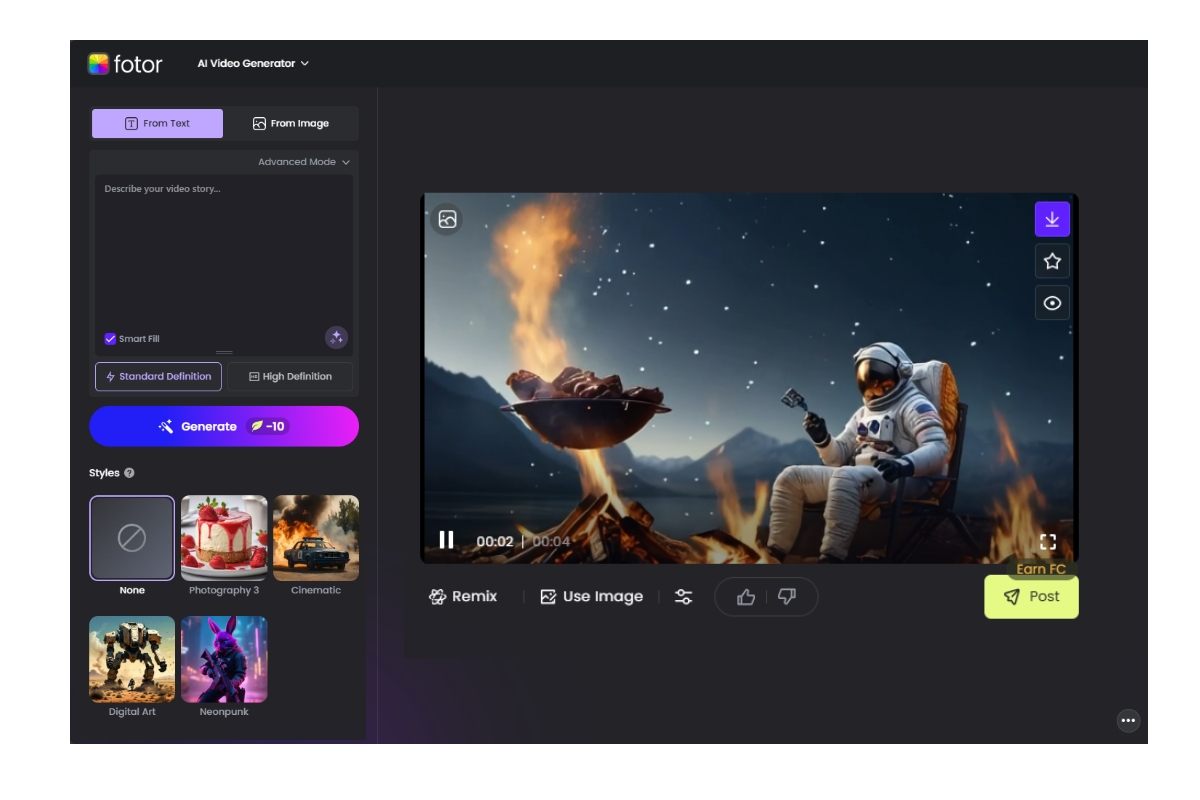Click the drag handle below the description box
Image resolution: width=1200 pixels, height=800 pixels.
pos(224,352)
